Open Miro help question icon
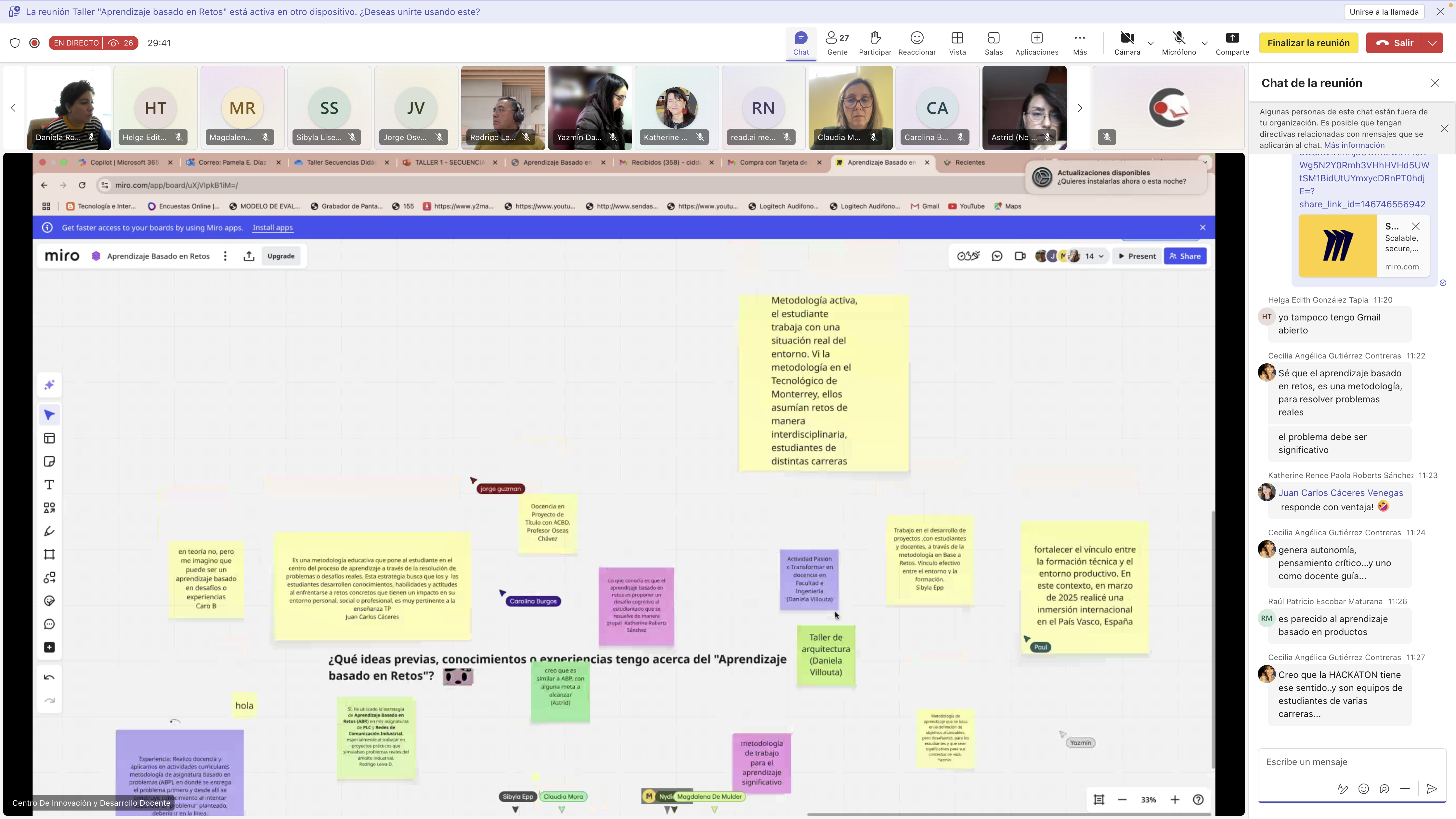This screenshot has width=1456, height=819. click(1198, 800)
